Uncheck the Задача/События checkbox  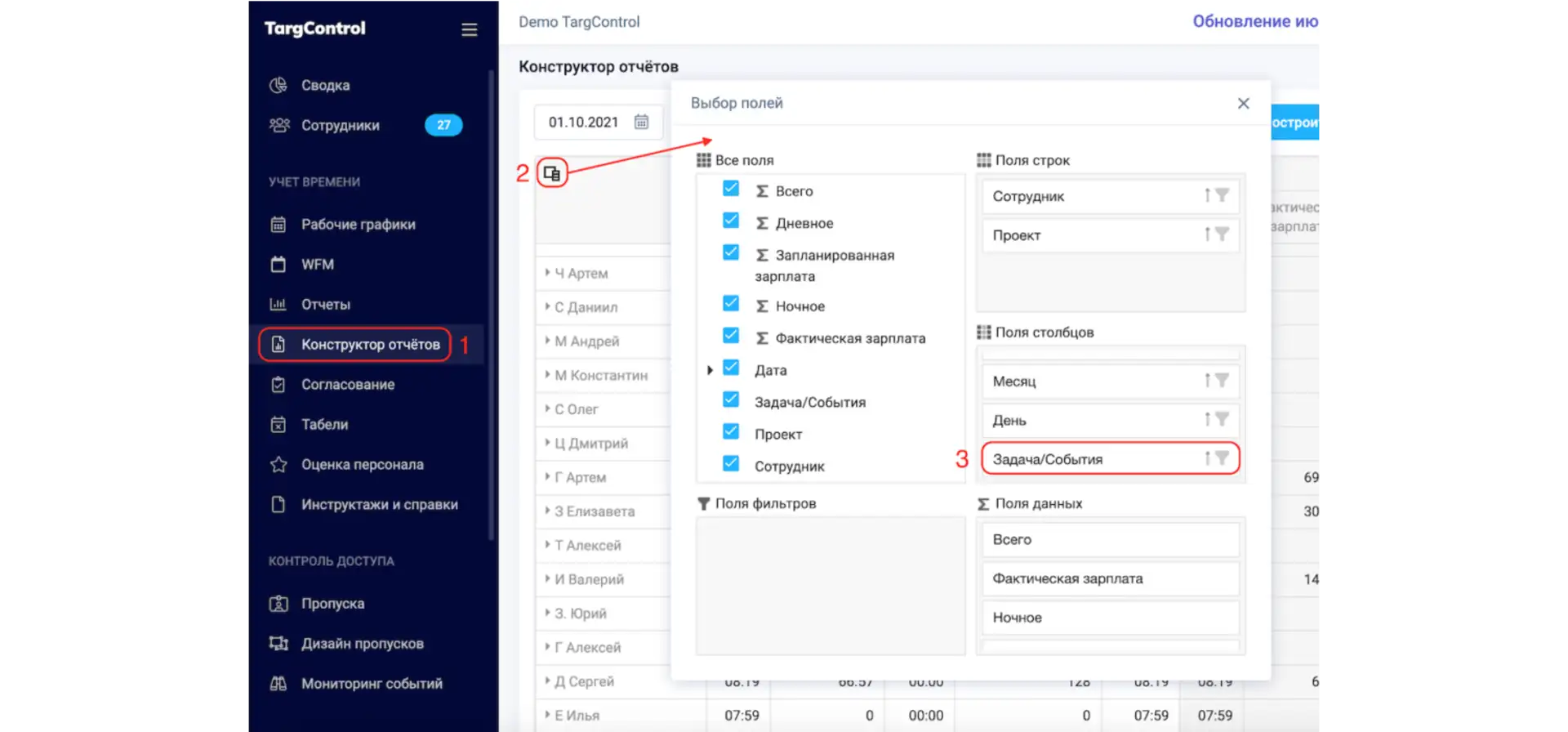[x=731, y=399]
